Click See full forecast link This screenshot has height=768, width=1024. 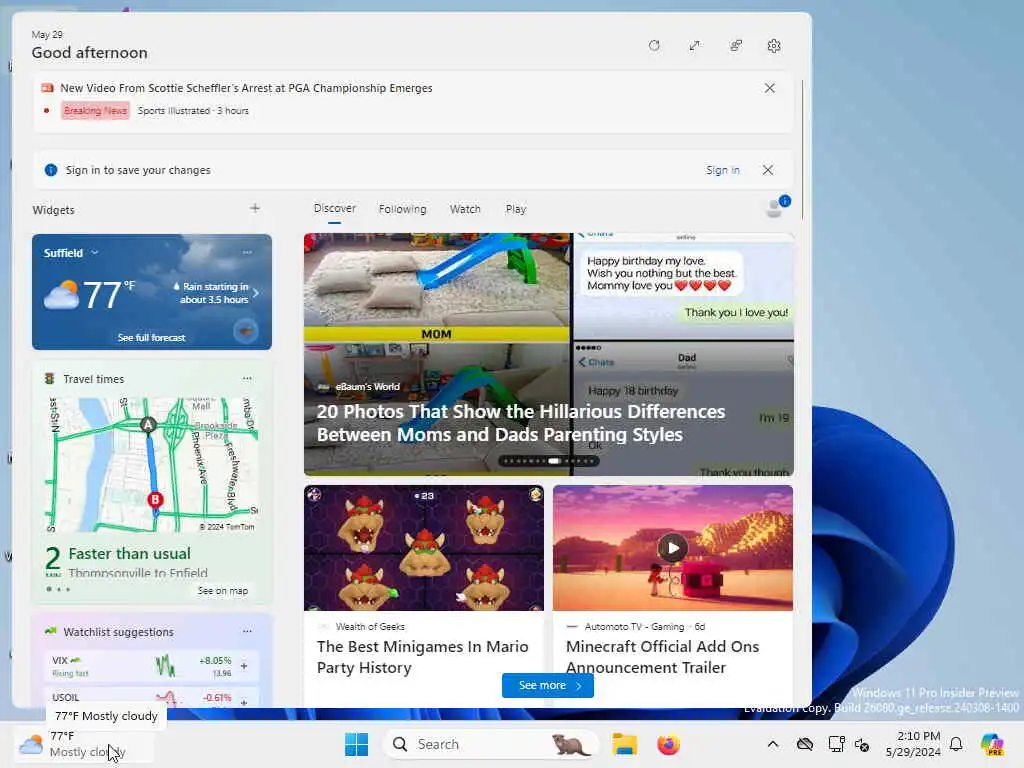click(152, 338)
